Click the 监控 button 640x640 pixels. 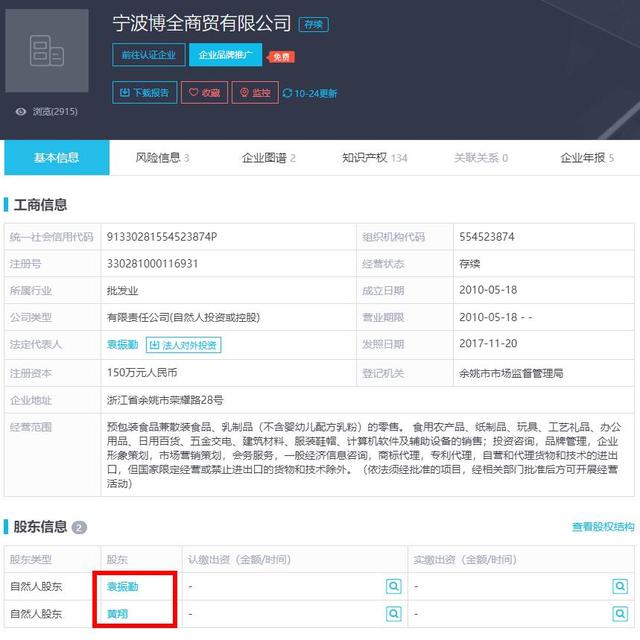tap(255, 92)
